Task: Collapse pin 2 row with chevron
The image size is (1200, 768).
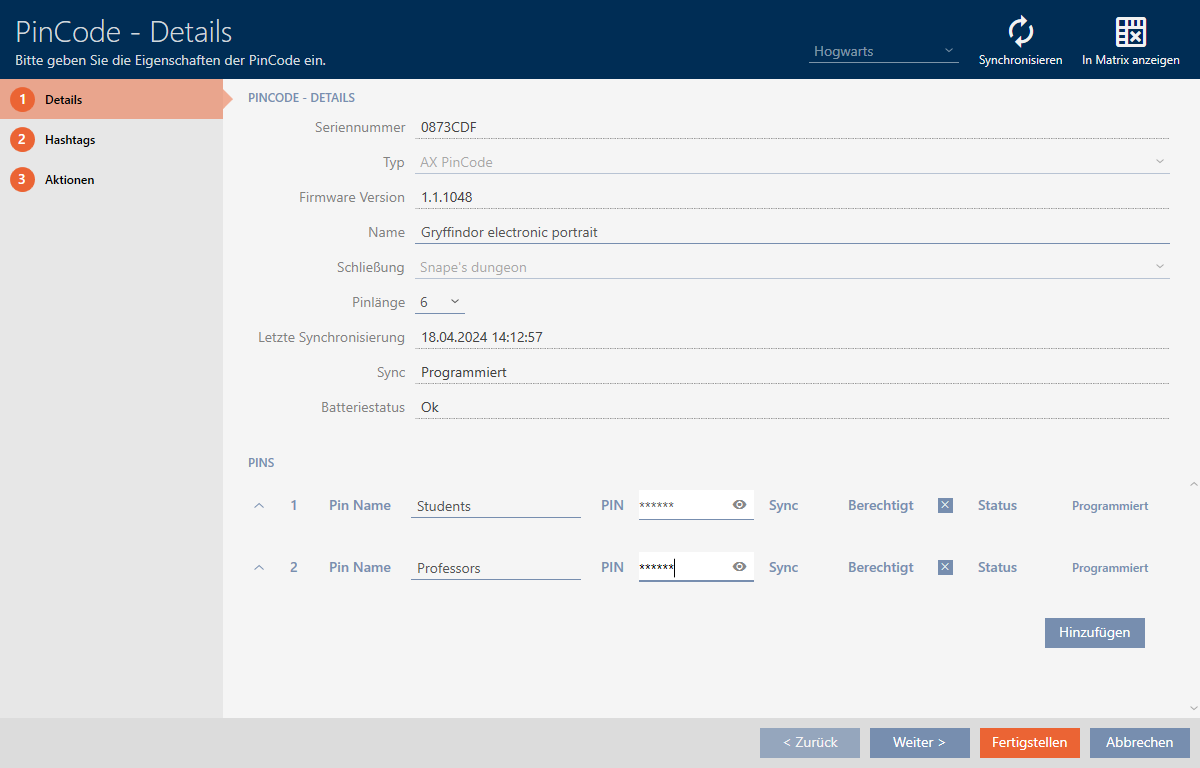Action: pyautogui.click(x=259, y=568)
